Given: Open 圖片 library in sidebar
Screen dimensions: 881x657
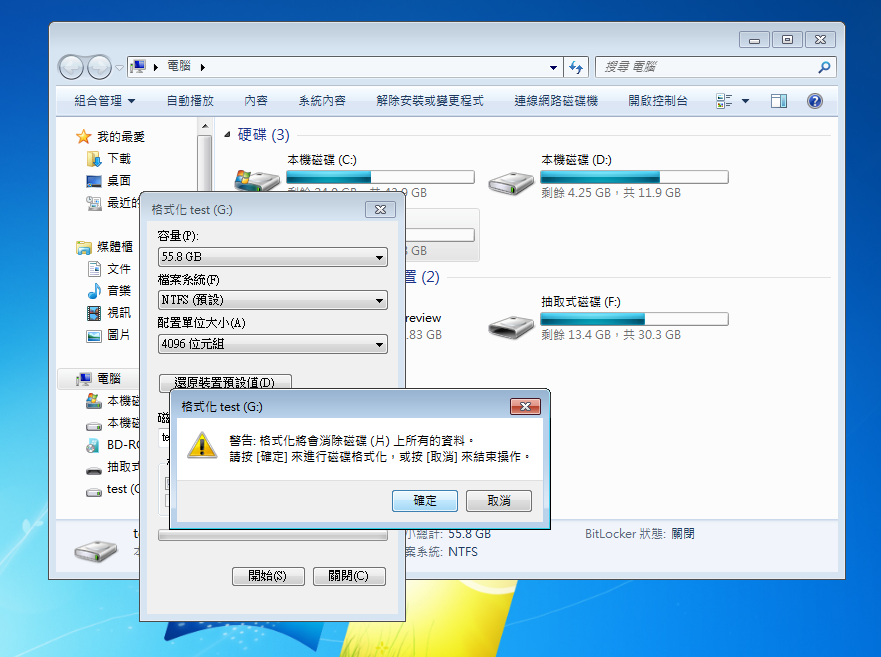Looking at the screenshot, I should pos(119,335).
